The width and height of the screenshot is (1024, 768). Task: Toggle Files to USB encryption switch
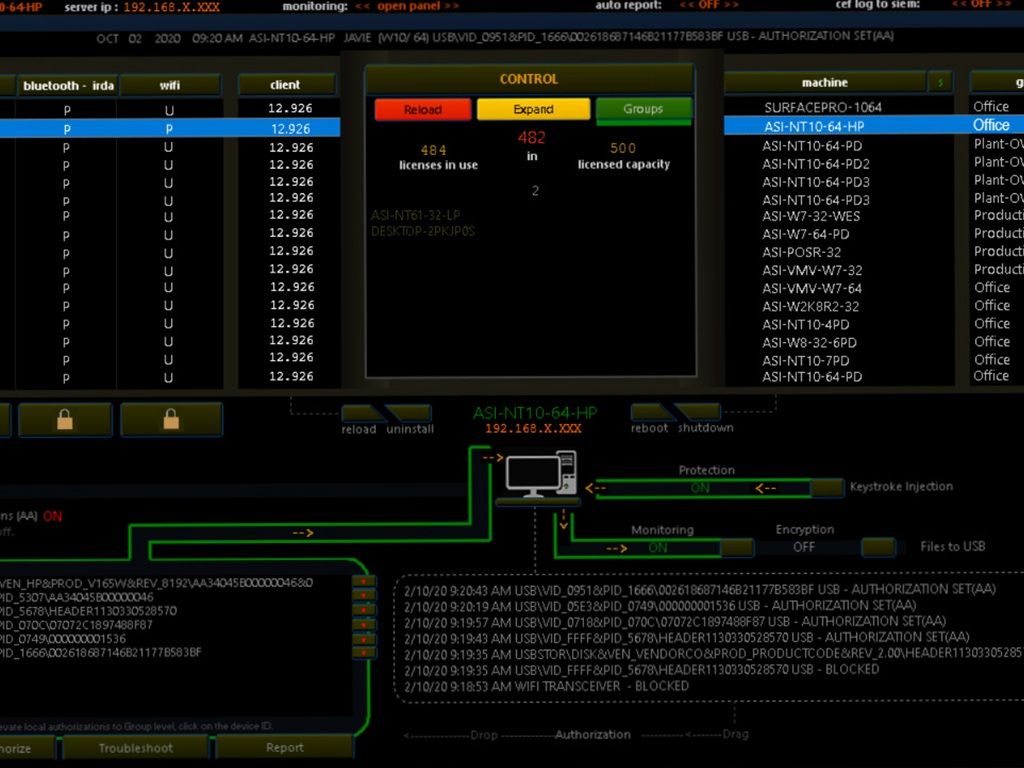pos(878,547)
